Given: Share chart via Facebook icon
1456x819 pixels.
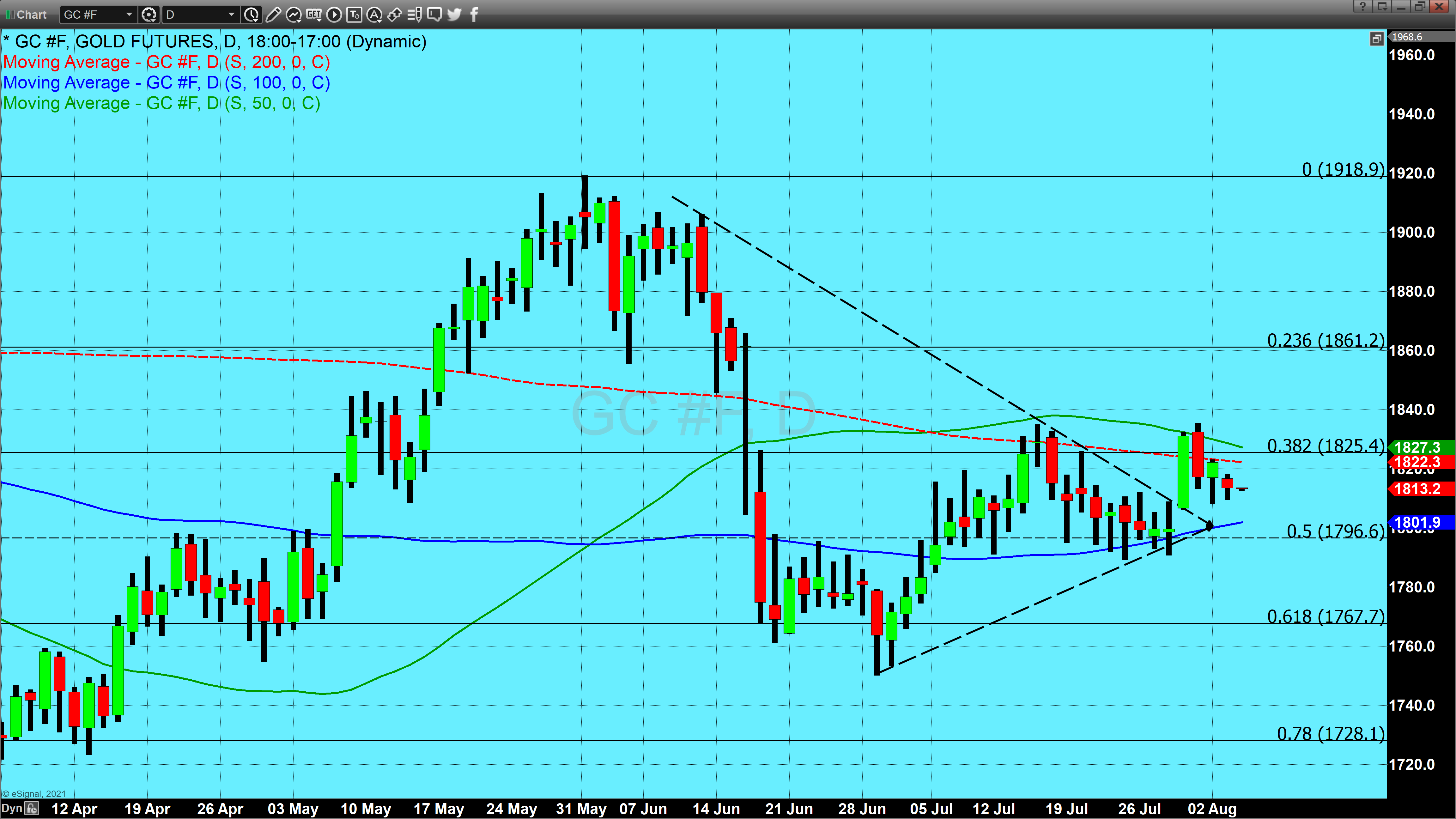Looking at the screenshot, I should click(x=474, y=15).
